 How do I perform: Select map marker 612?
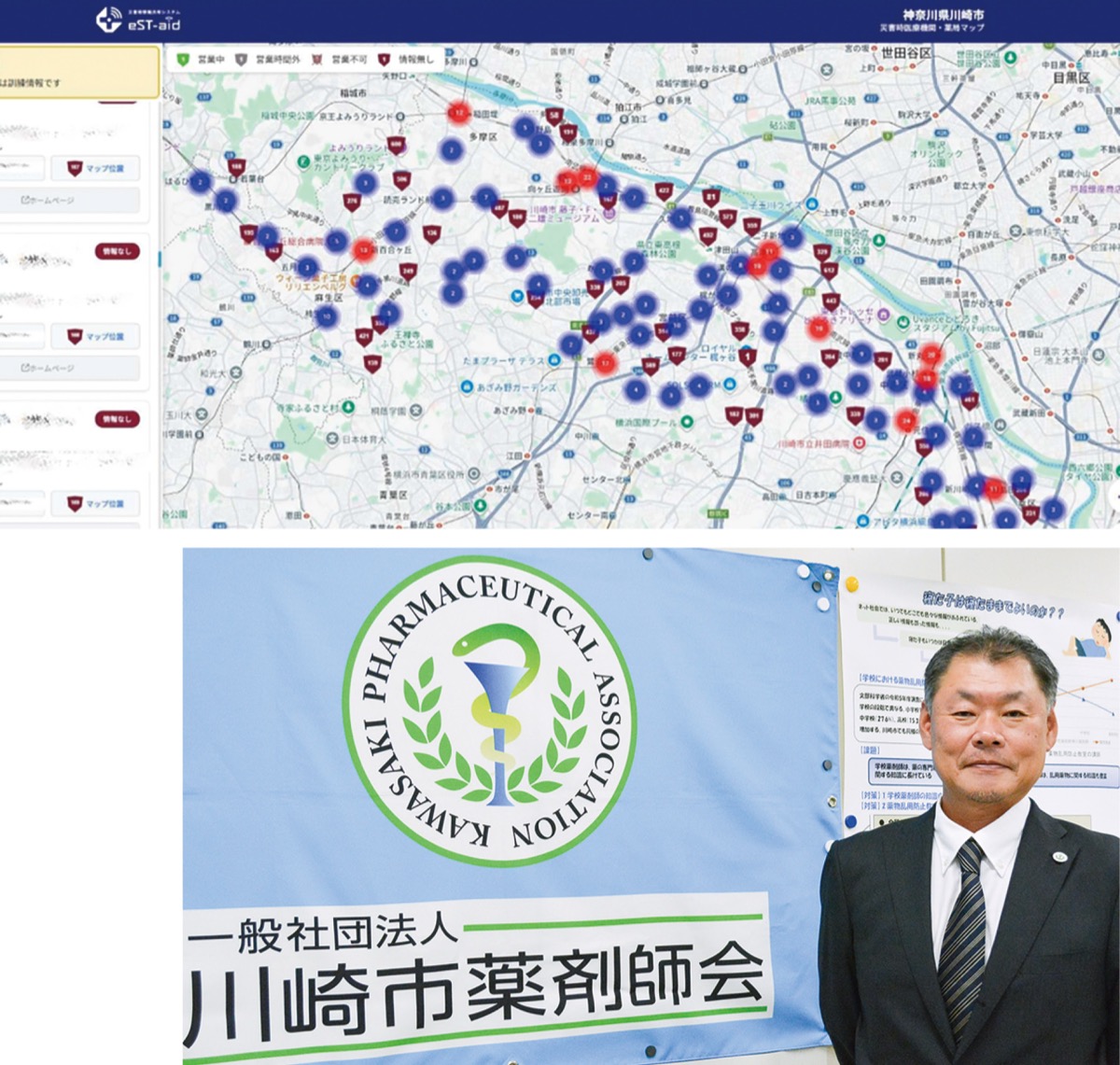829,270
